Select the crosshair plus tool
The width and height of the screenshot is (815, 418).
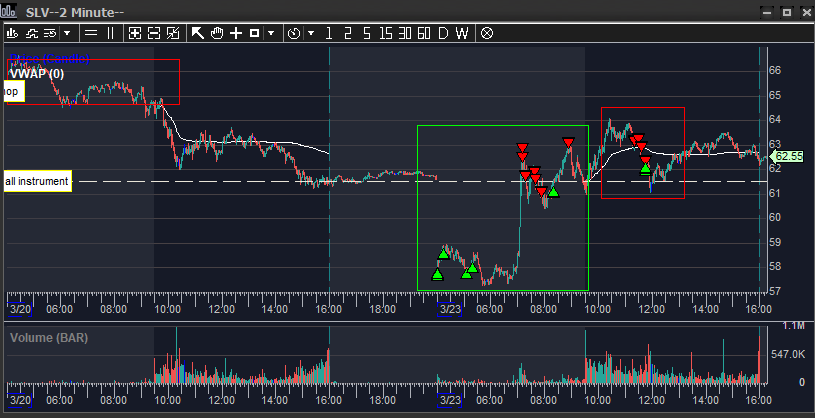pyautogui.click(x=236, y=33)
